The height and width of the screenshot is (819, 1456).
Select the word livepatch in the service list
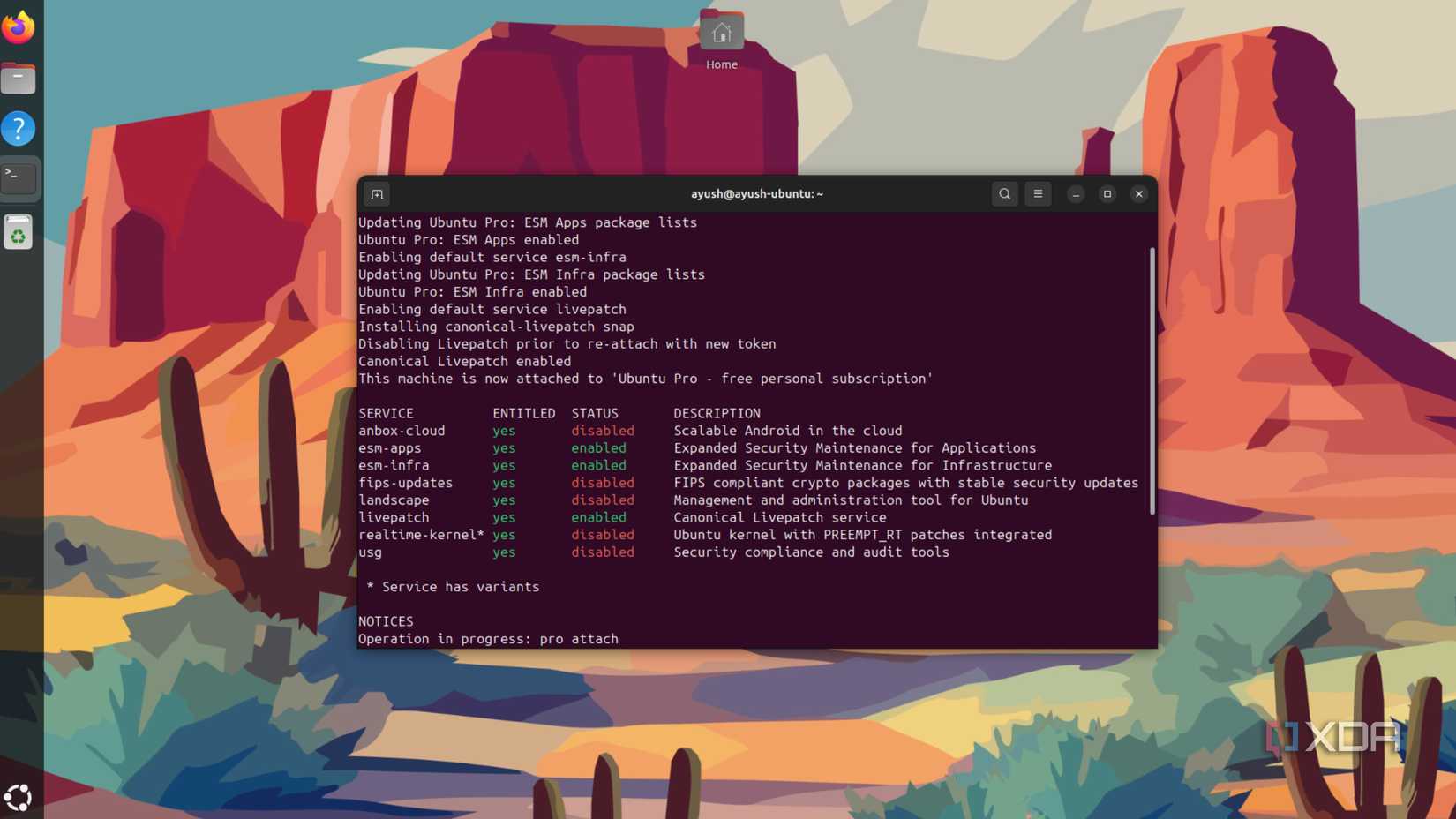(x=394, y=517)
